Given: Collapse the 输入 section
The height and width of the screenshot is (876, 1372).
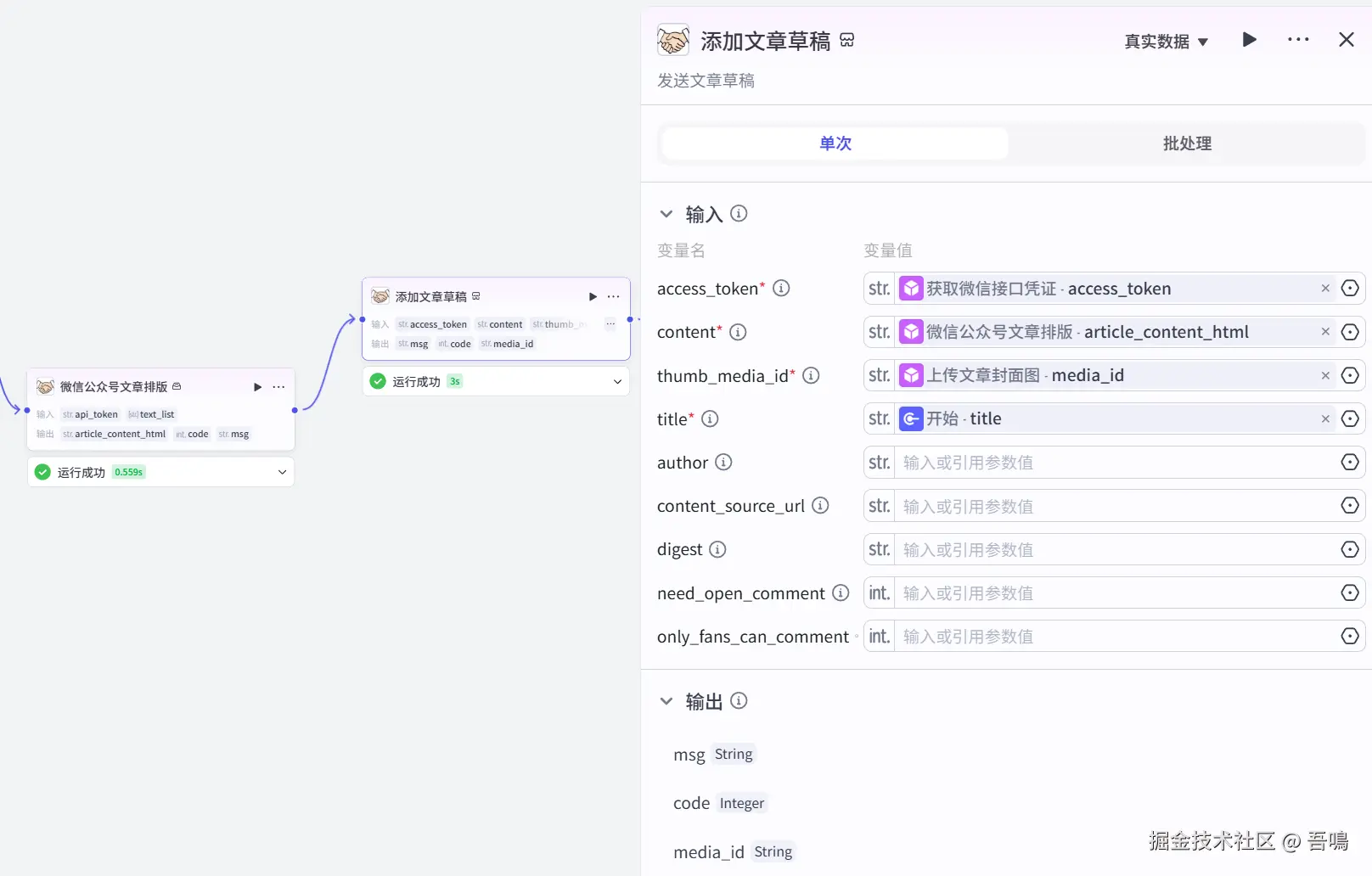Looking at the screenshot, I should tap(666, 214).
